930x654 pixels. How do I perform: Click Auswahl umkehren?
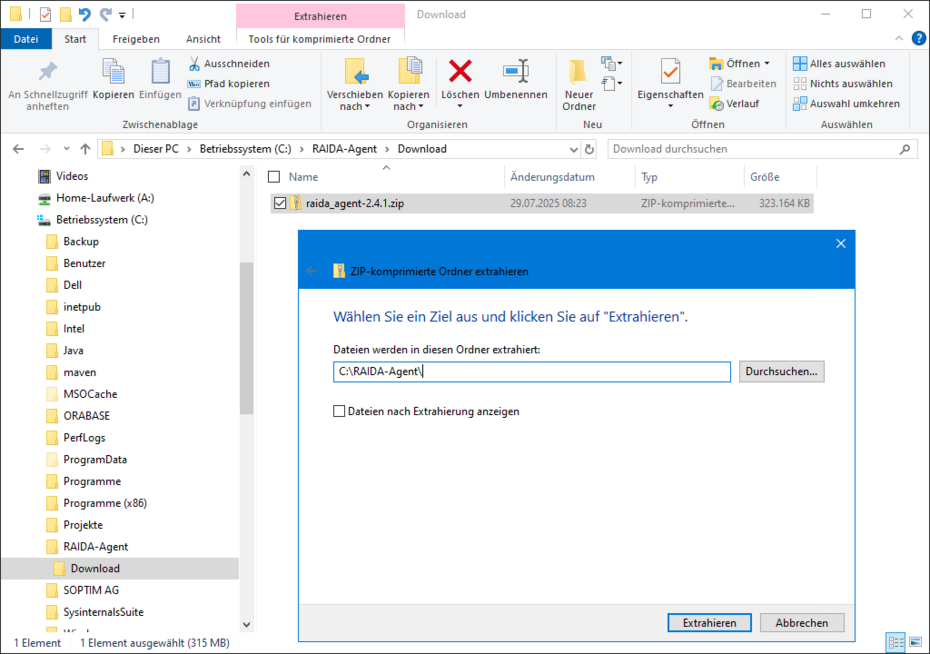(x=846, y=104)
